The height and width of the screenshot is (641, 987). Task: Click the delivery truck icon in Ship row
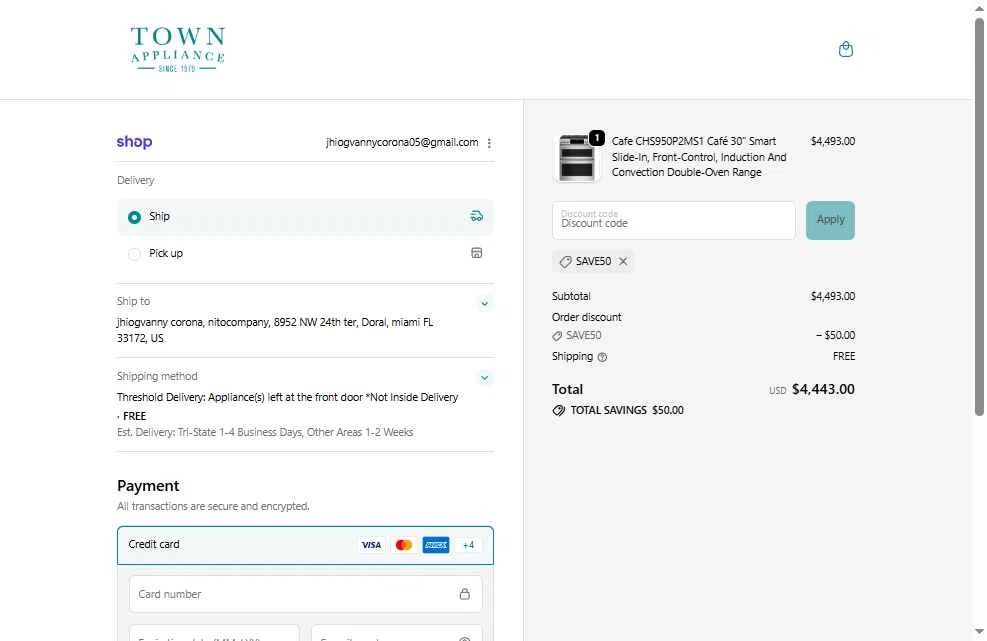(477, 217)
